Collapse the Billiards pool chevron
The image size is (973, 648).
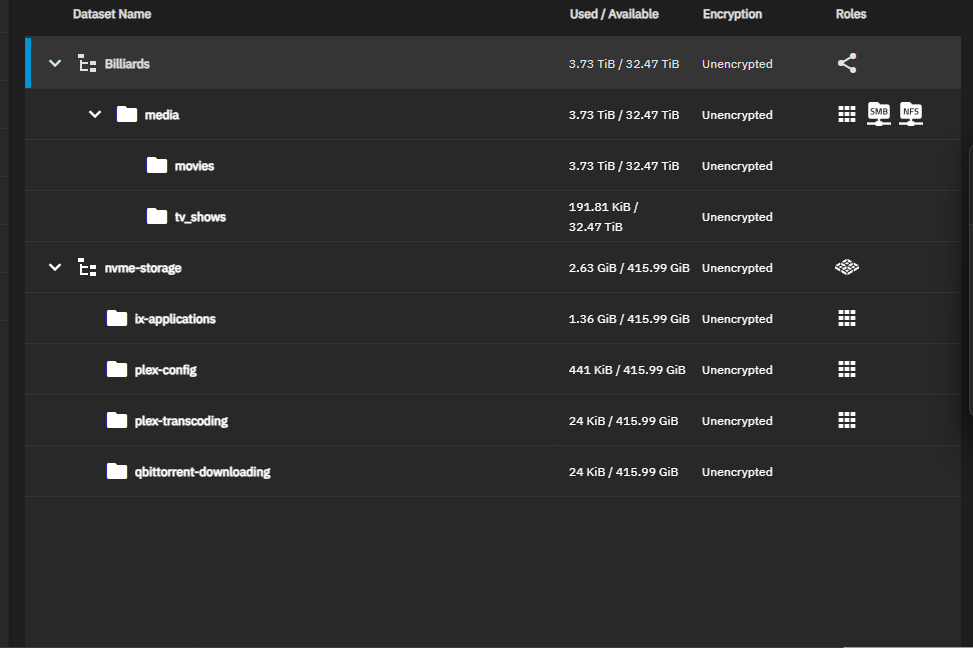pyautogui.click(x=55, y=63)
